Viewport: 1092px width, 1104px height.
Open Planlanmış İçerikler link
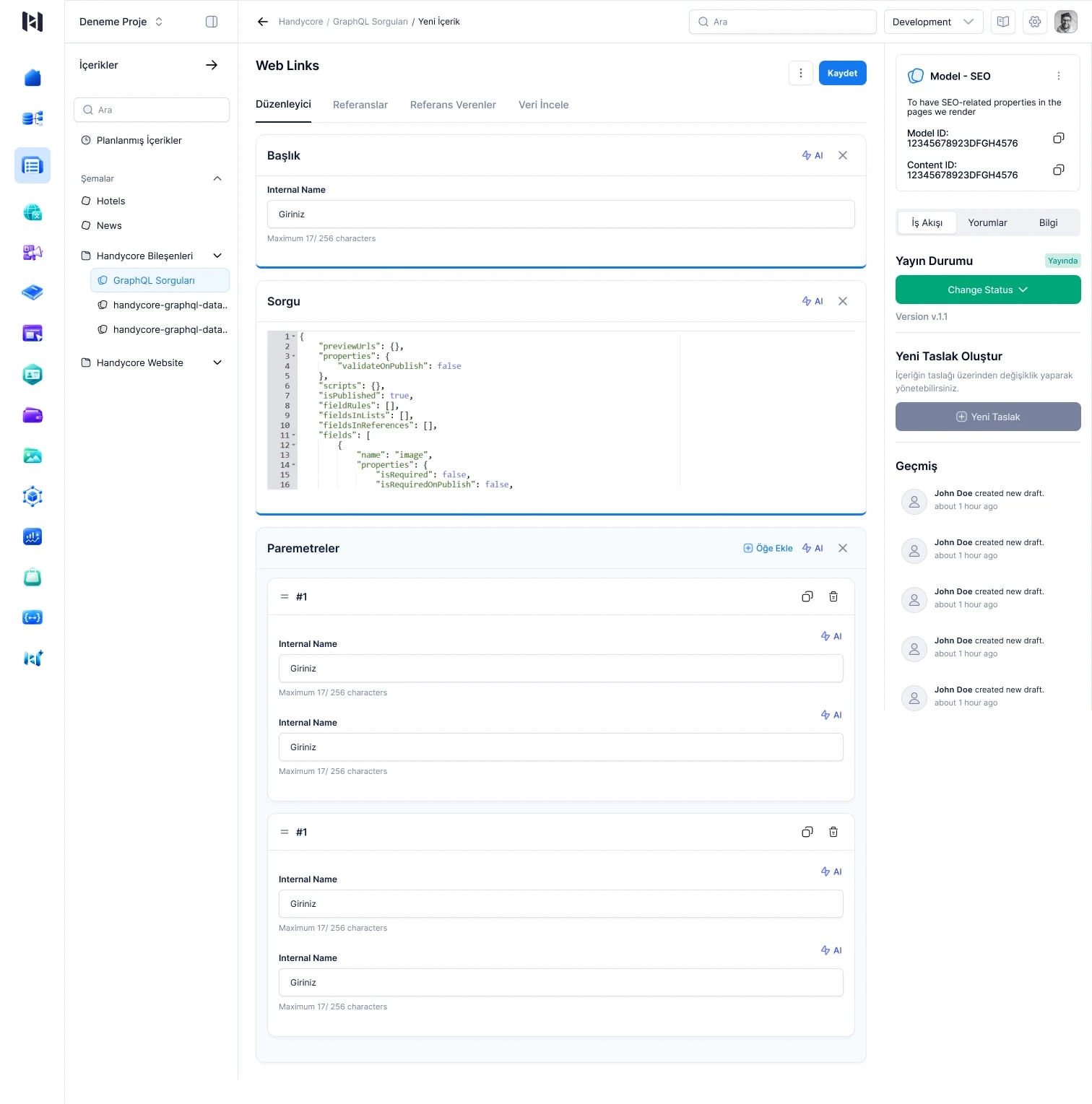pyautogui.click(x=131, y=140)
